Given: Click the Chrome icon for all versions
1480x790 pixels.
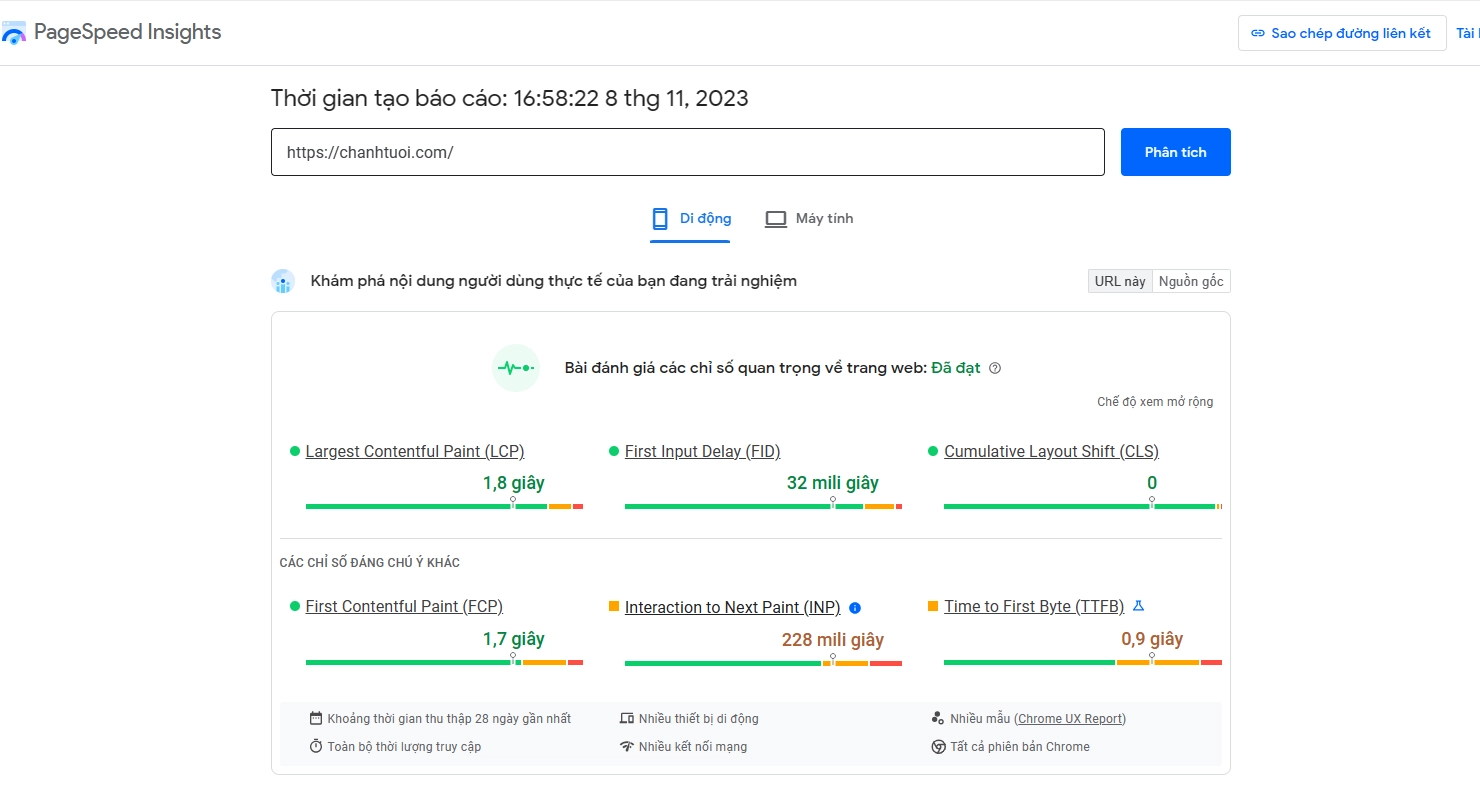Looking at the screenshot, I should 938,747.
